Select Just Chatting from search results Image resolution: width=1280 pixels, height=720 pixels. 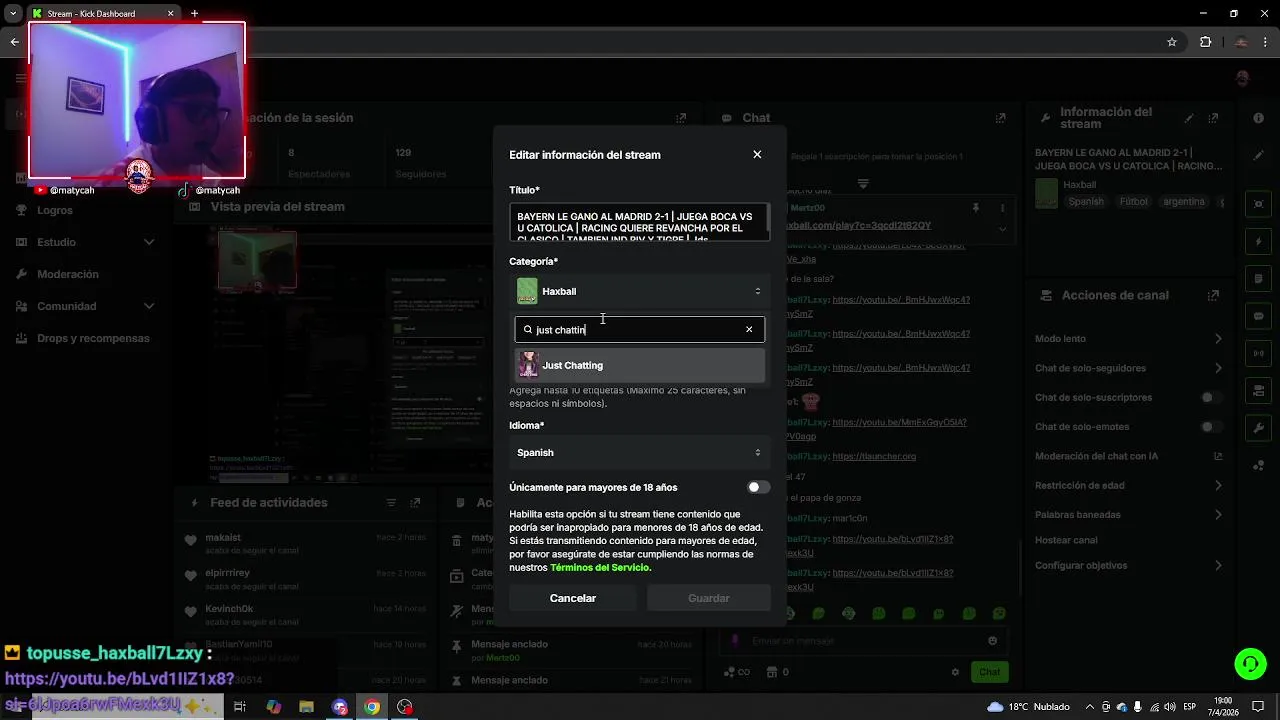point(639,365)
